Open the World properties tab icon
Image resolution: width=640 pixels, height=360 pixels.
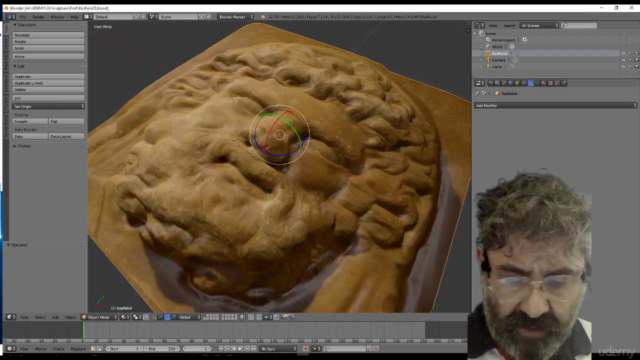[x=510, y=83]
